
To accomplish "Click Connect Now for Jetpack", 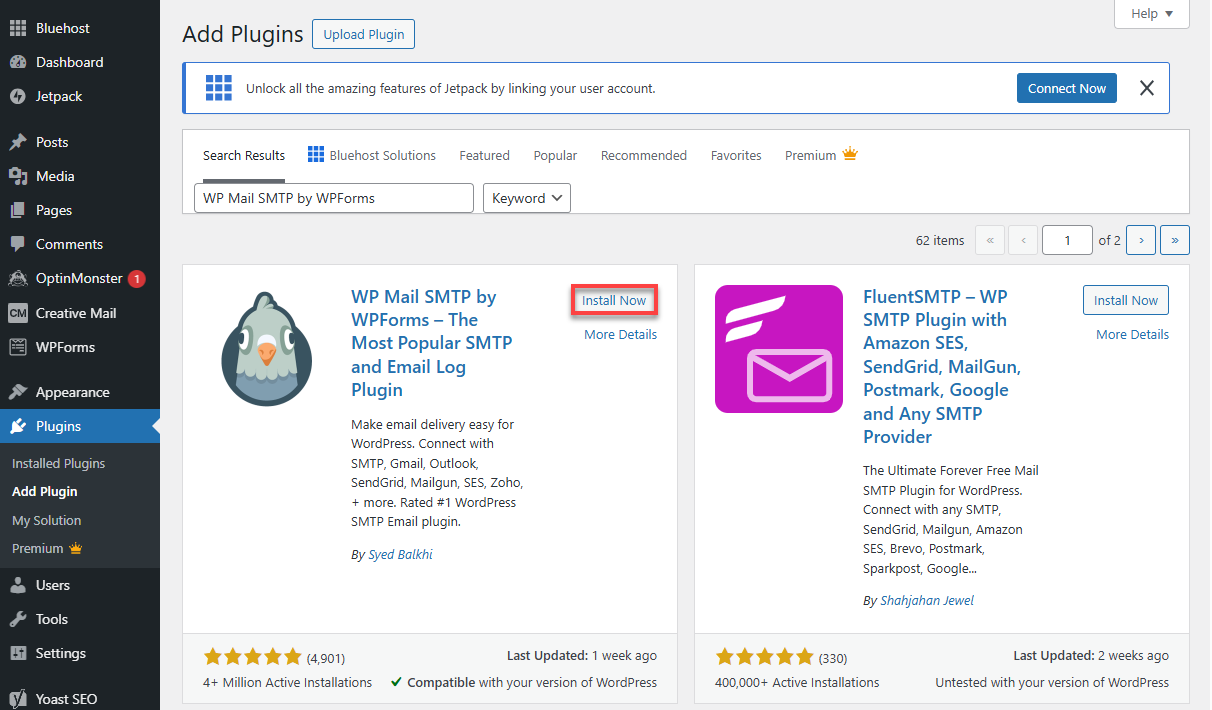I will pos(1066,87).
